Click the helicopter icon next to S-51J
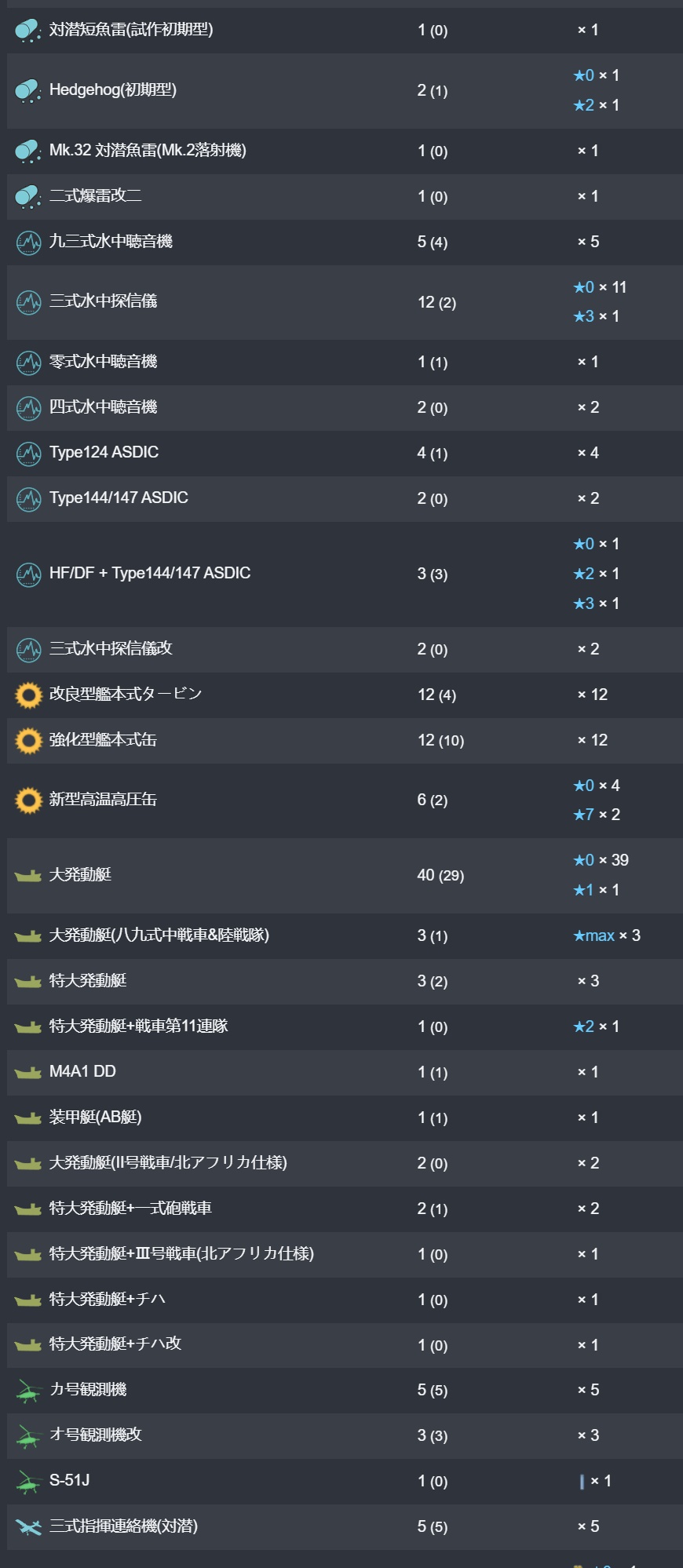Image resolution: width=683 pixels, height=1568 pixels. [x=28, y=1482]
